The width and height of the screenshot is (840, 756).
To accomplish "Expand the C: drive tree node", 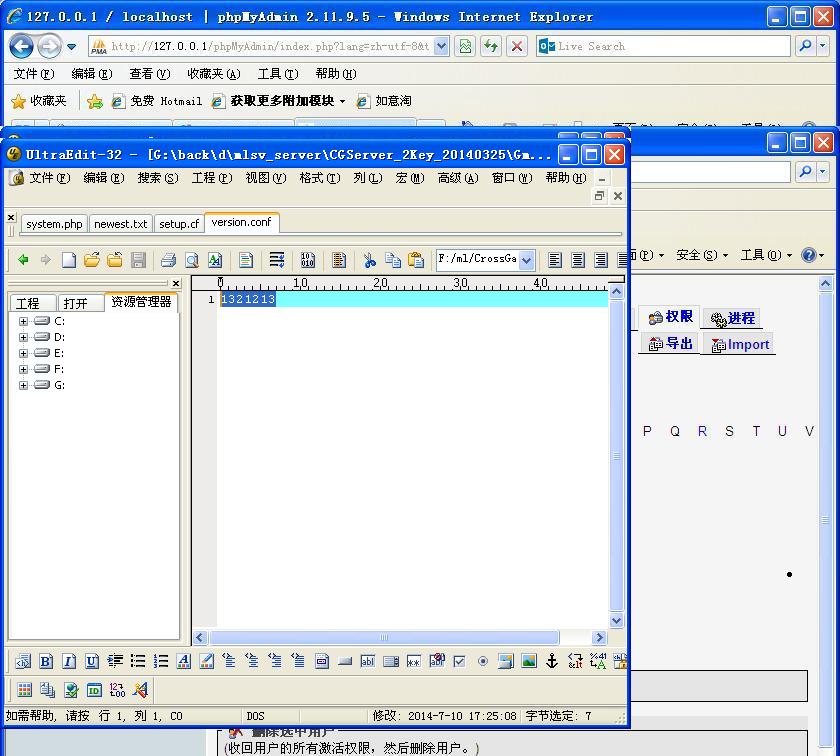I will (x=23, y=321).
